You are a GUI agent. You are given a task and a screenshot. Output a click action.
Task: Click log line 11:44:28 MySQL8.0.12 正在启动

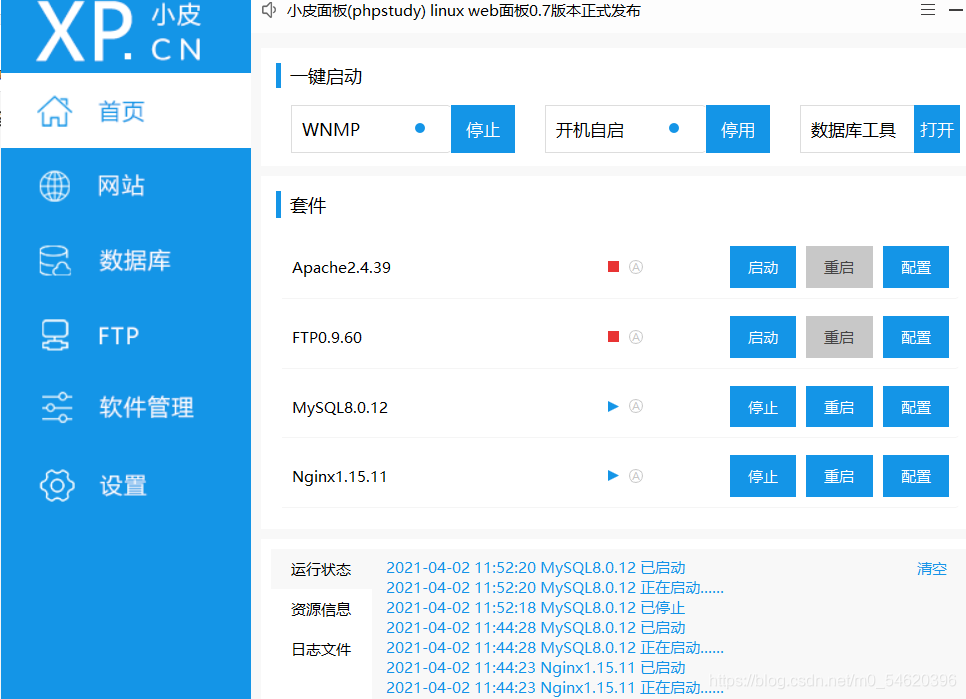(x=555, y=647)
